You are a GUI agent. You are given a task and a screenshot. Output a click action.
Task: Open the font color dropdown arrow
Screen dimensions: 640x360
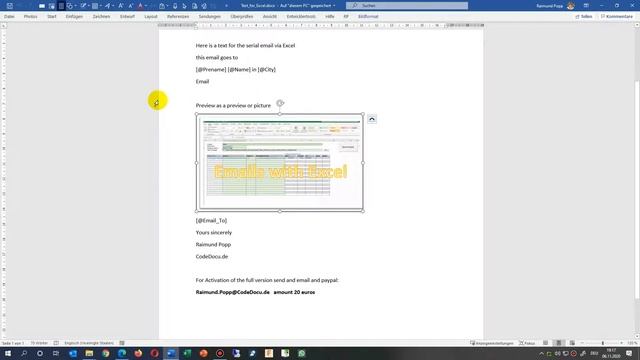click(146, 6)
